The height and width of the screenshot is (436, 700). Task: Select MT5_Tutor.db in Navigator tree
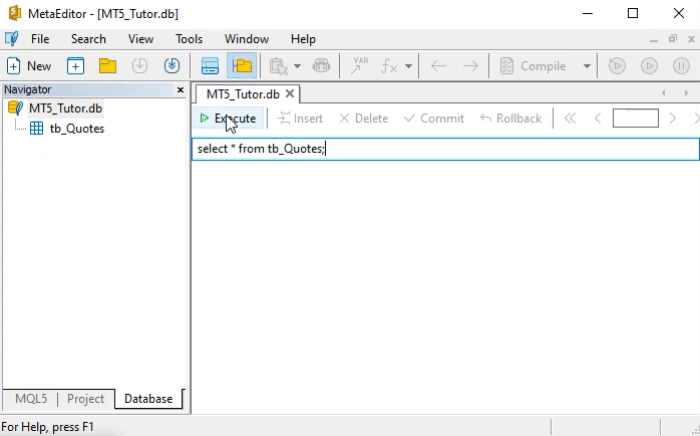65,108
